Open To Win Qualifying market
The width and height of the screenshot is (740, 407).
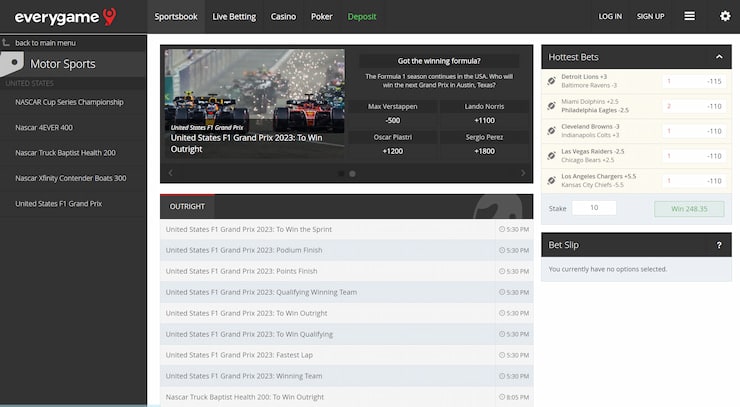point(346,334)
